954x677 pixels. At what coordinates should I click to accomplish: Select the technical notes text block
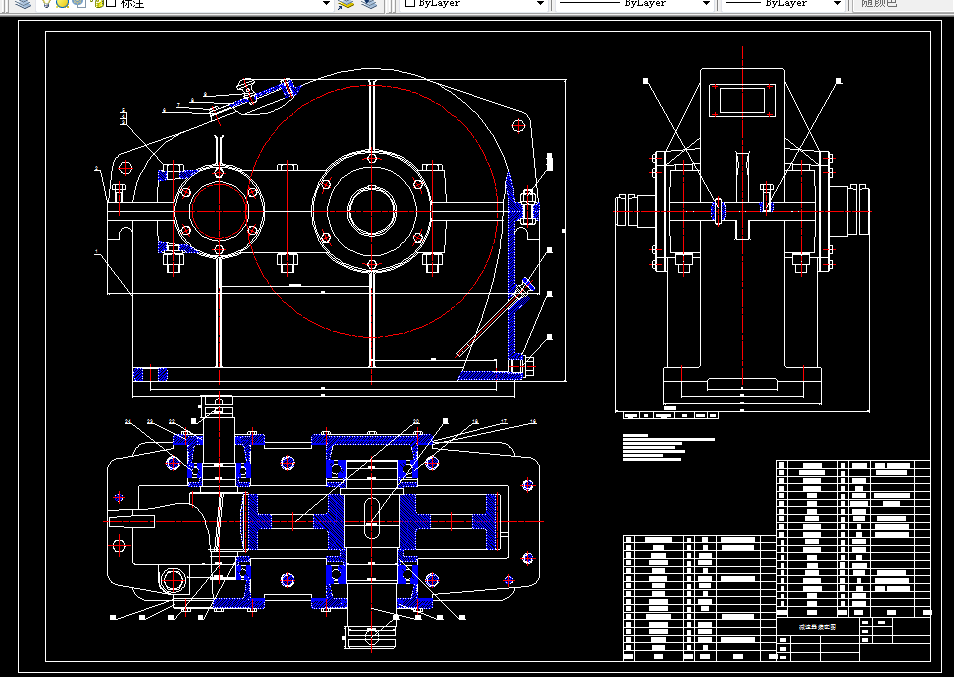[x=668, y=448]
